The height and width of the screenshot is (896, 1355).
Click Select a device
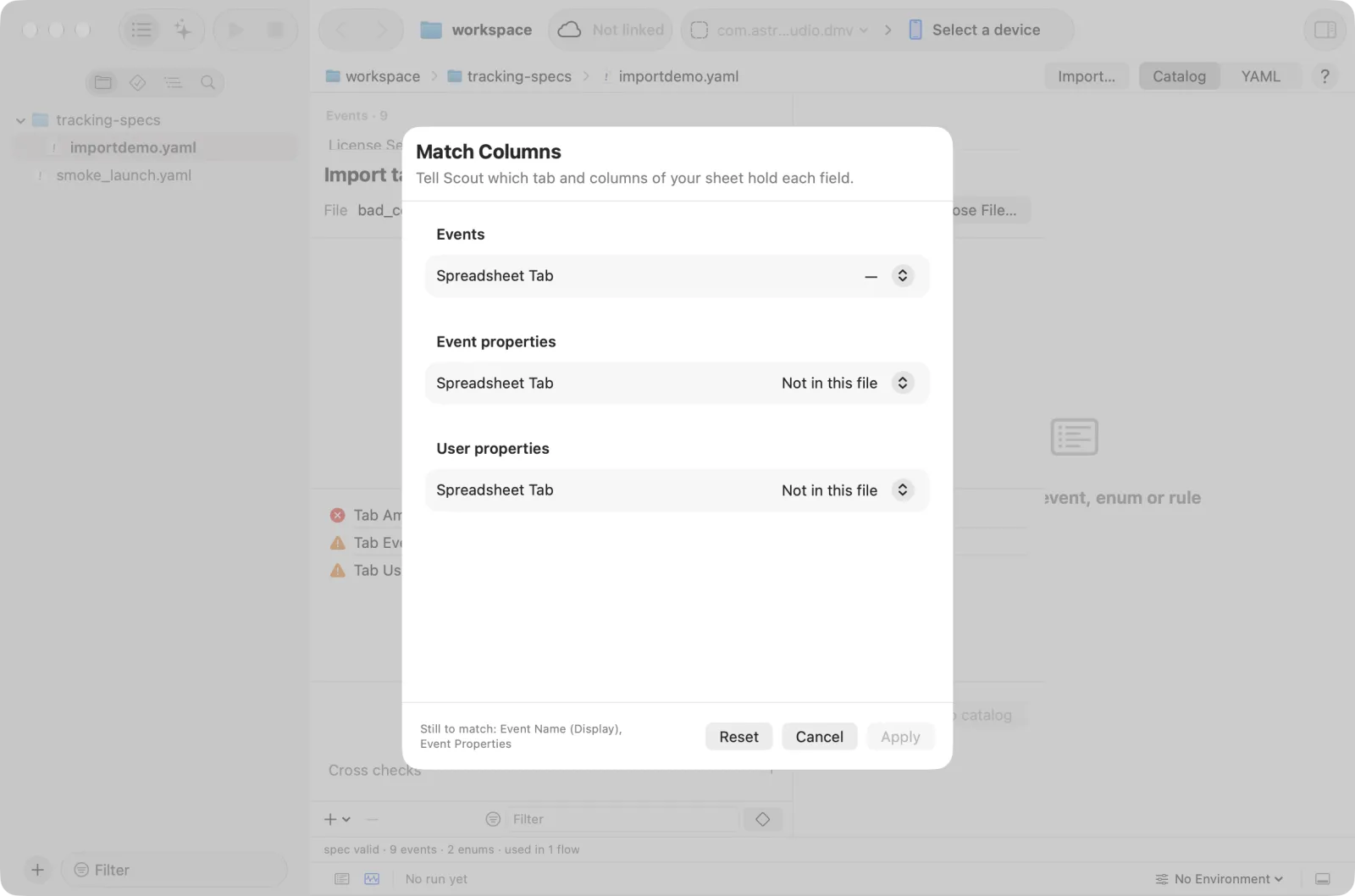coord(974,30)
